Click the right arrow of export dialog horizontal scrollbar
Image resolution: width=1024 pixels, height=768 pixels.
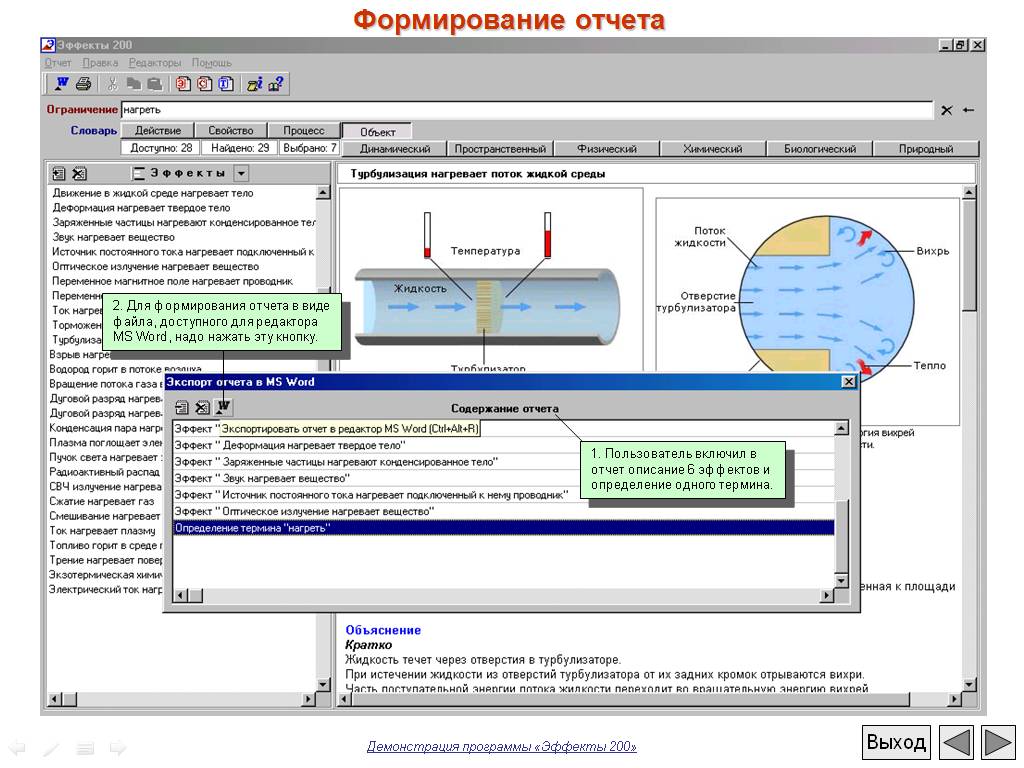pos(827,595)
